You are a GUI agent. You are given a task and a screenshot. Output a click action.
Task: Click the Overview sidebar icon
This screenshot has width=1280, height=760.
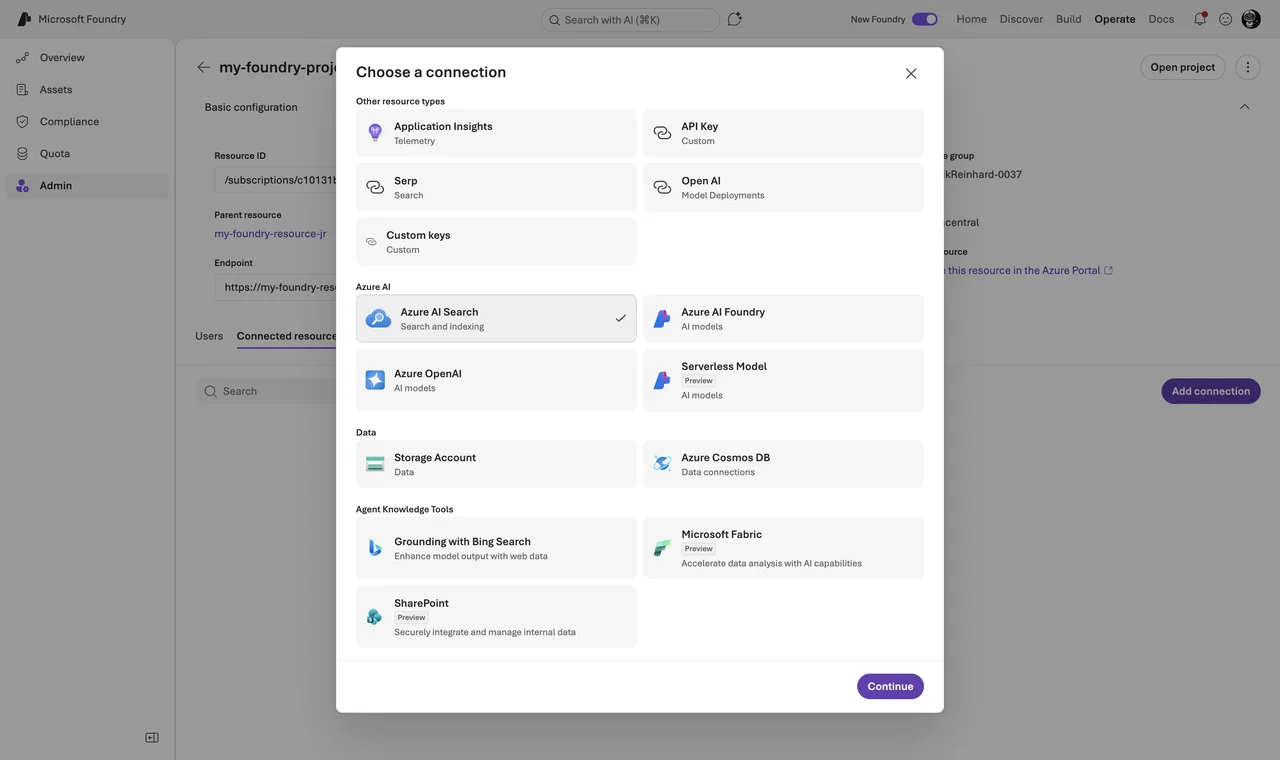click(x=22, y=58)
